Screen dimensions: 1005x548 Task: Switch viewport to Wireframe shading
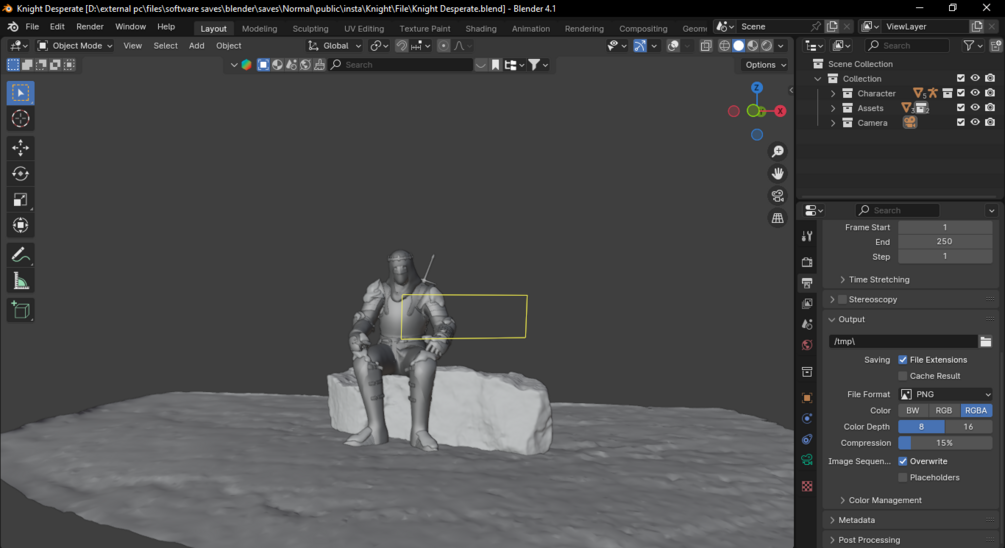point(724,46)
